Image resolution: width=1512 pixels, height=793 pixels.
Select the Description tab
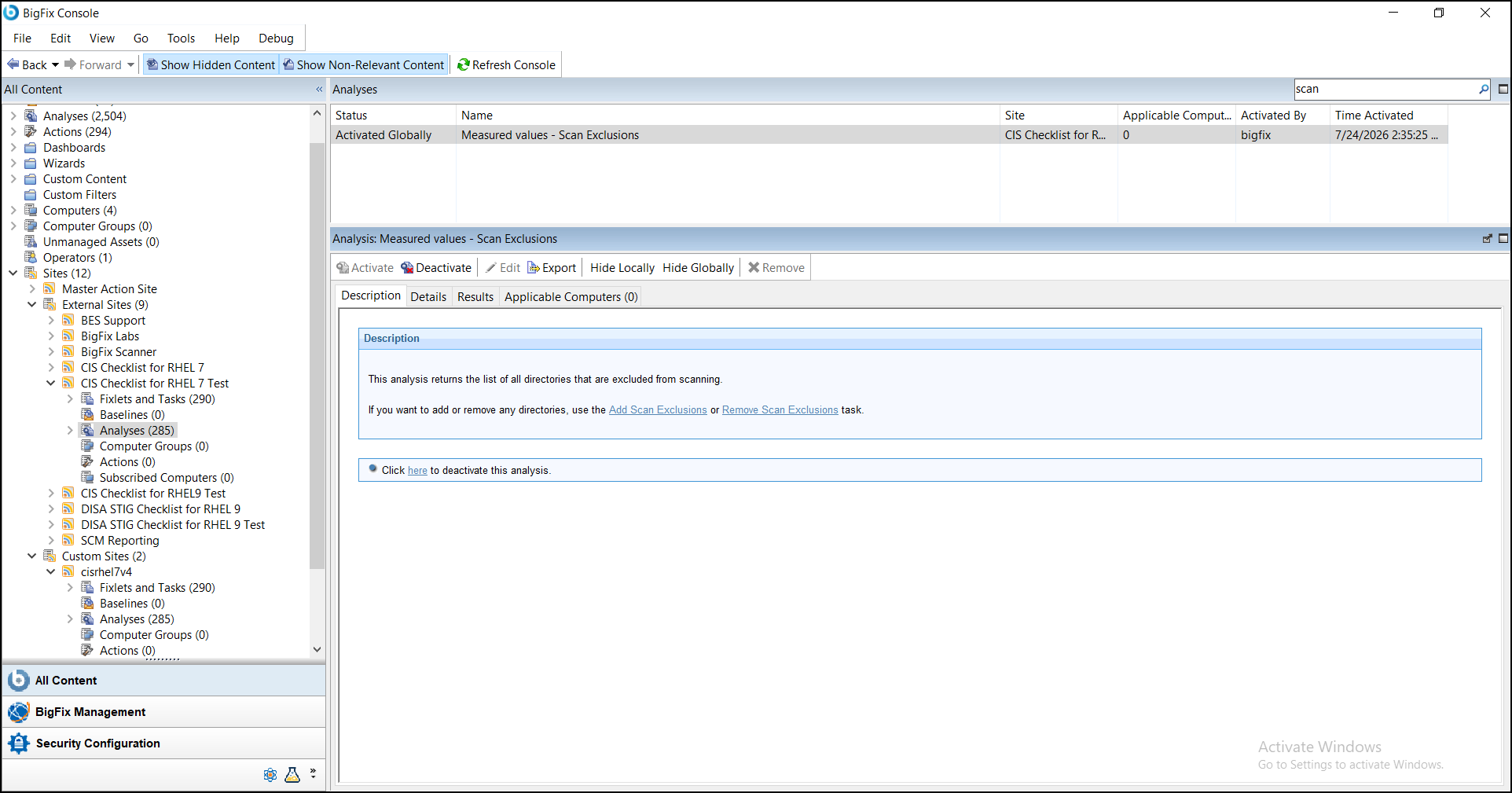(371, 296)
